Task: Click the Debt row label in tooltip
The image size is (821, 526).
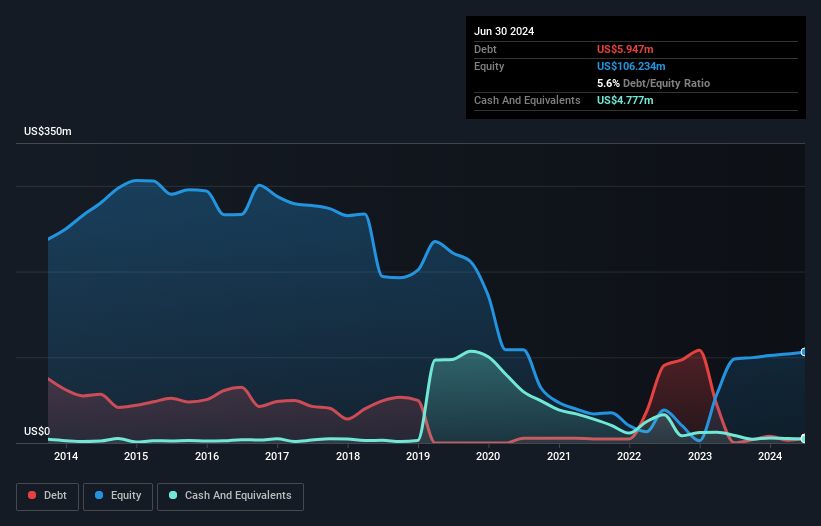Action: (x=485, y=49)
